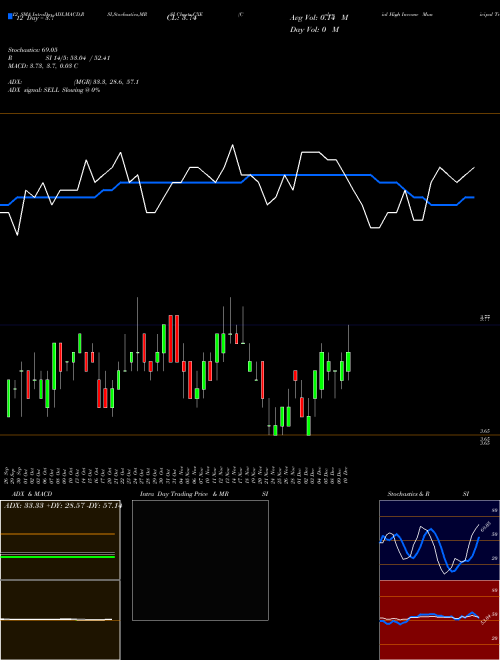Open the red RSI indicator panel
Viewport: 500px width, 660px height.
point(439,620)
